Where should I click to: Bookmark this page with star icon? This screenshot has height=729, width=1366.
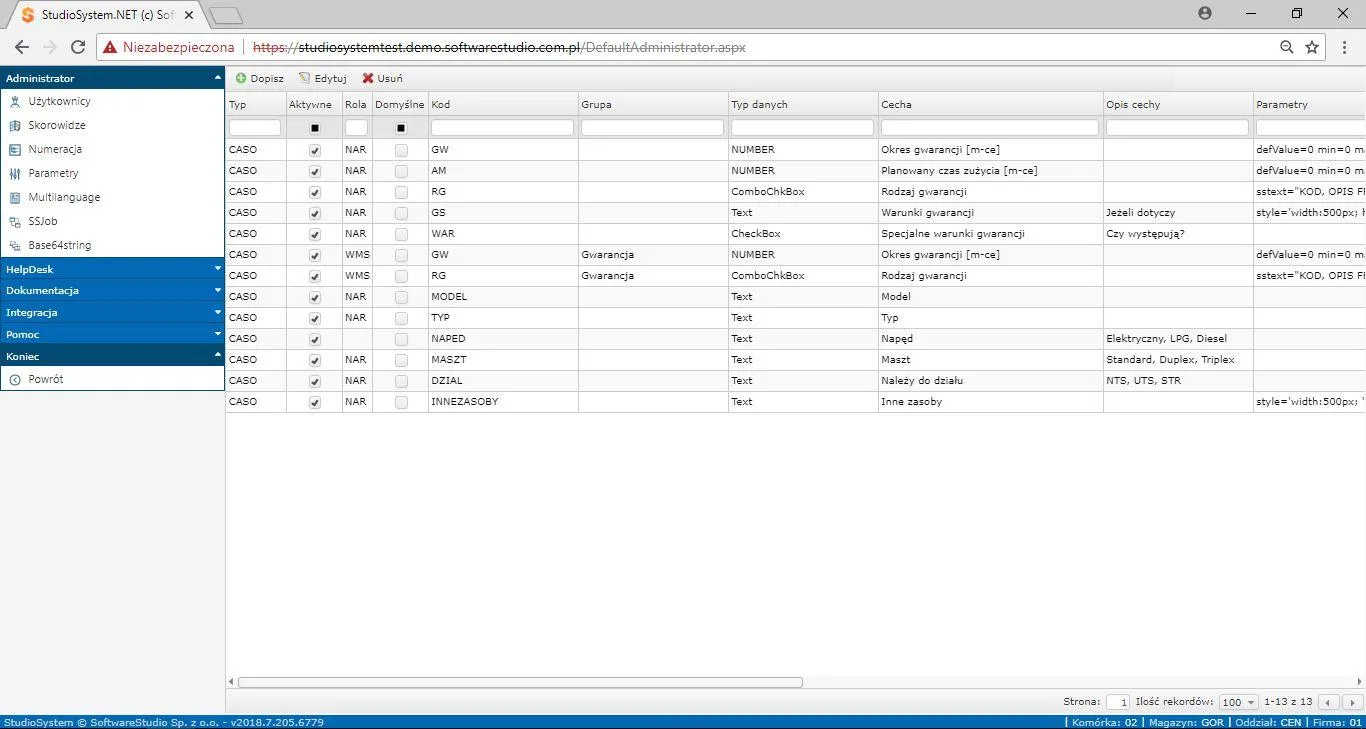tap(1312, 47)
